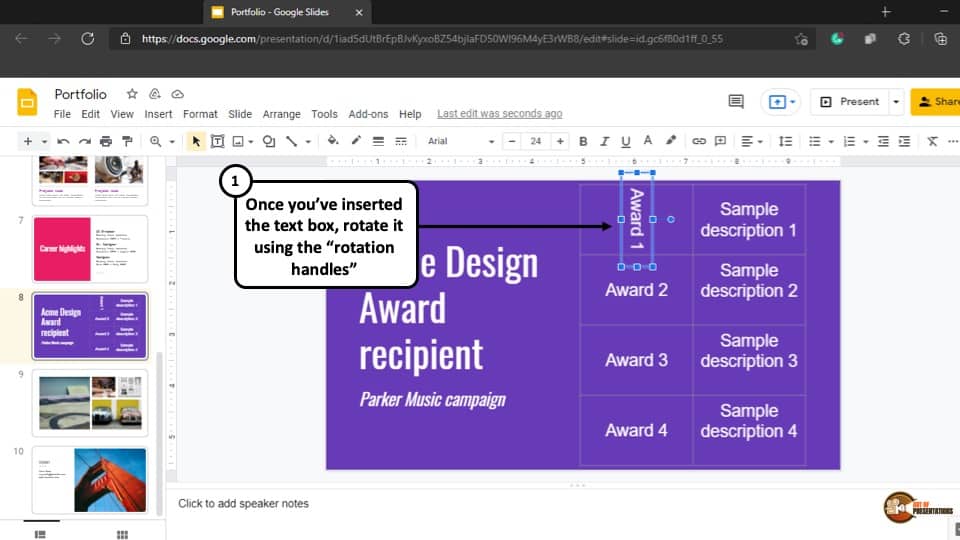Add a comment from toolbar

[721, 141]
